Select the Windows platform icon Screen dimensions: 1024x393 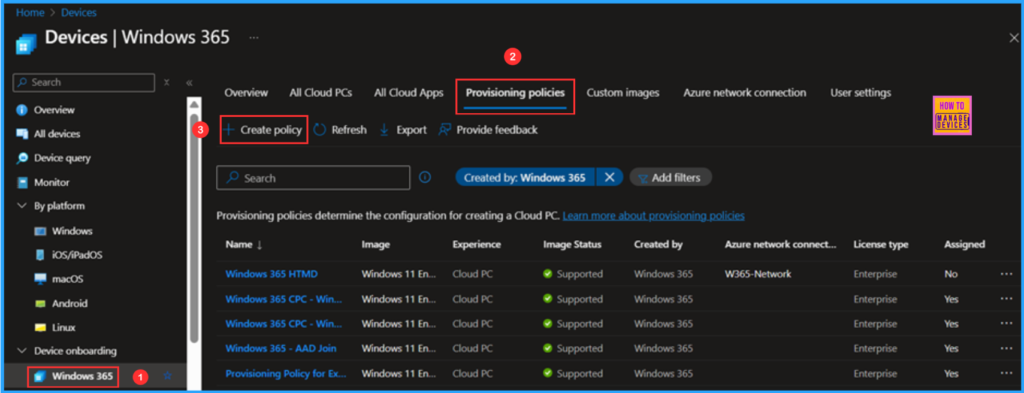tap(40, 231)
